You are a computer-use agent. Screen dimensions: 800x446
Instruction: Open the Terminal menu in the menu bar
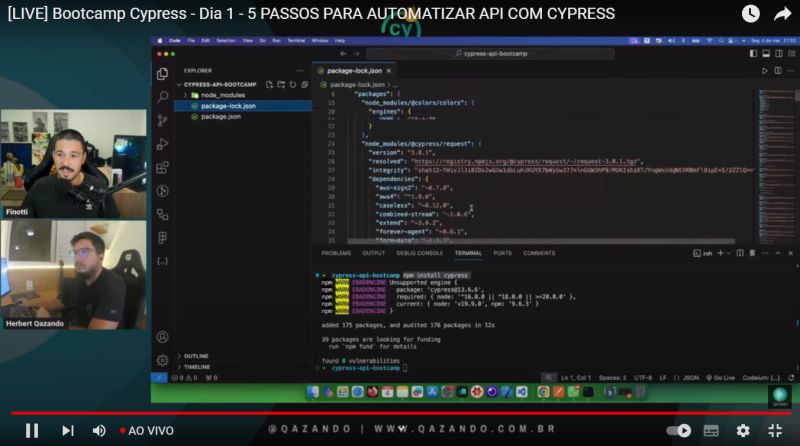click(x=296, y=41)
